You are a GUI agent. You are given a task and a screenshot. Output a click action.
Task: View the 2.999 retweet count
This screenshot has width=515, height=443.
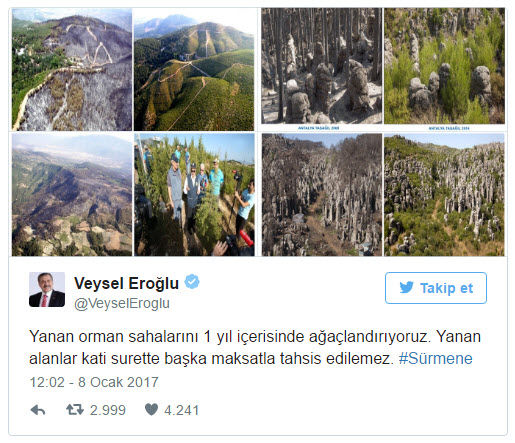coord(108,410)
